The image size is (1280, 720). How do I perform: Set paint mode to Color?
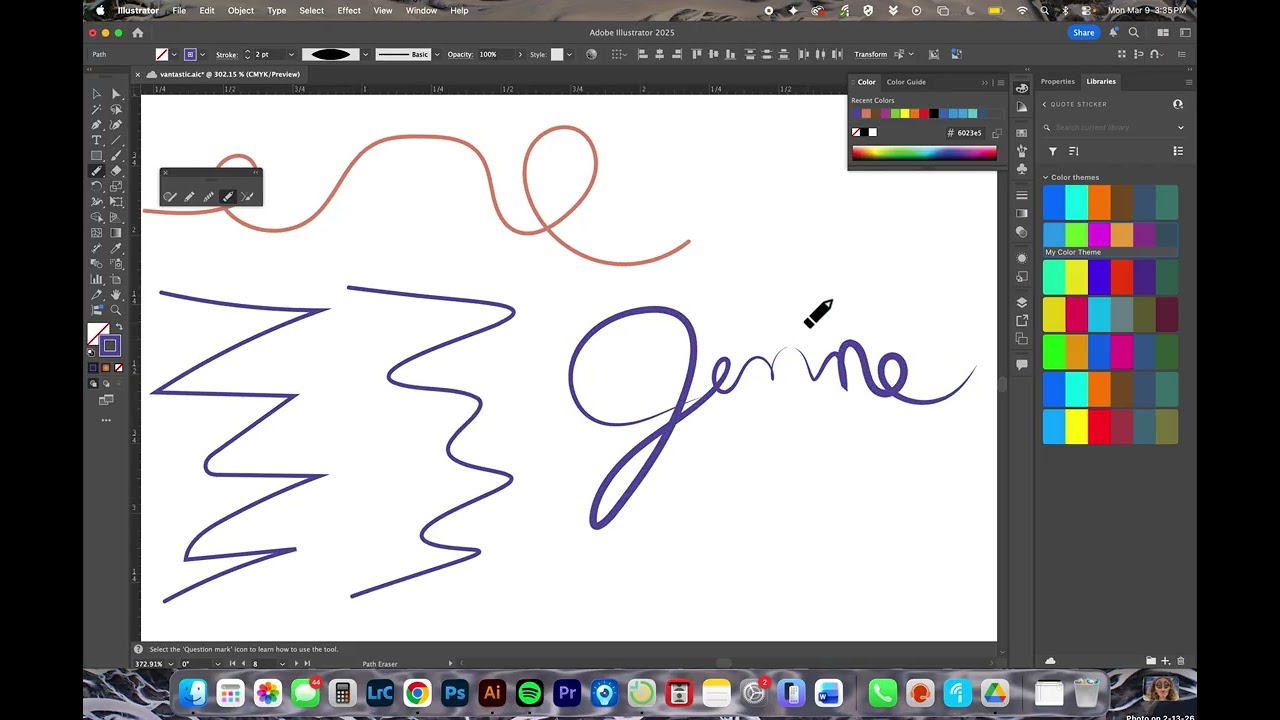93,368
